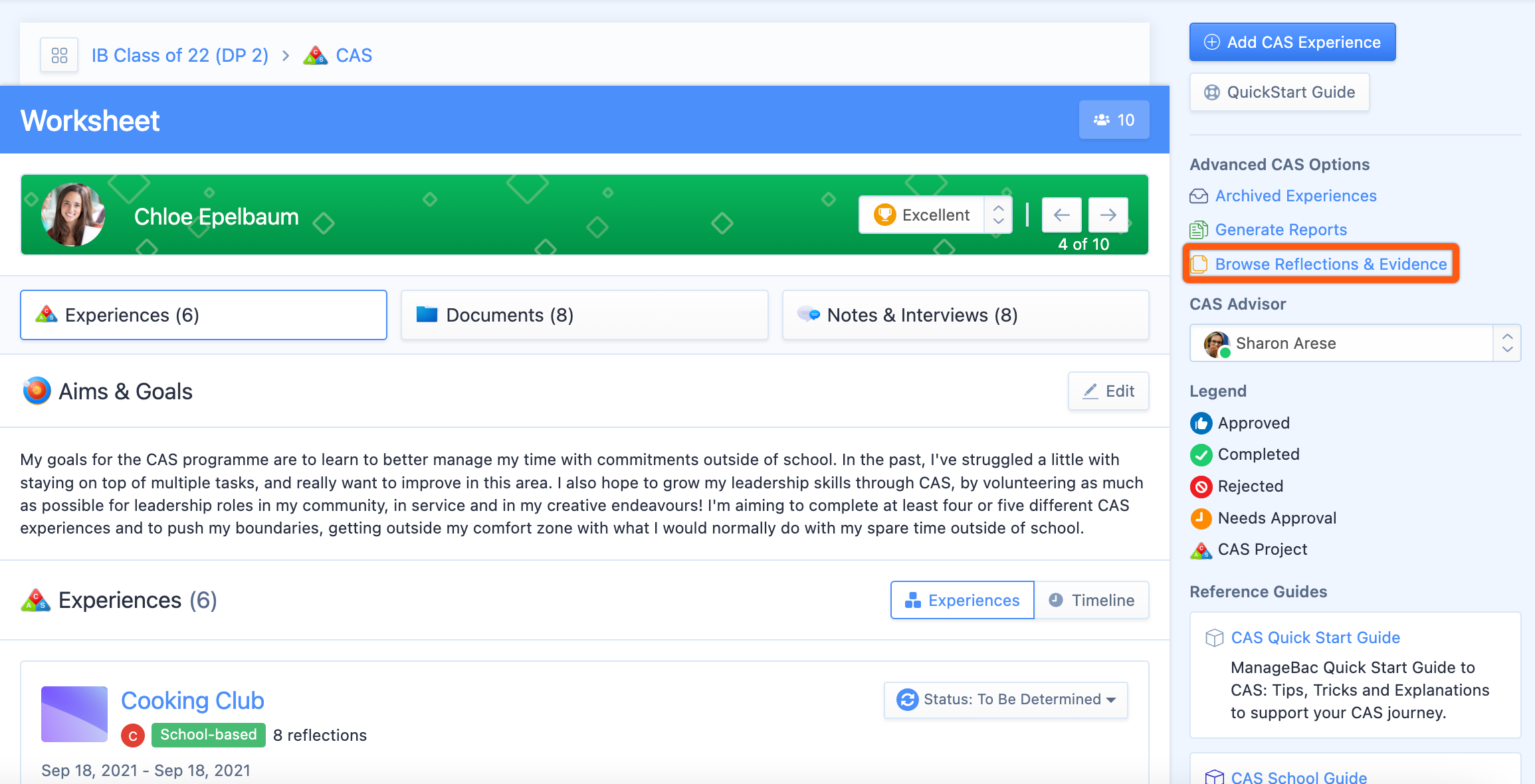Open Archived Experiences link
1535x784 pixels.
[1295, 196]
